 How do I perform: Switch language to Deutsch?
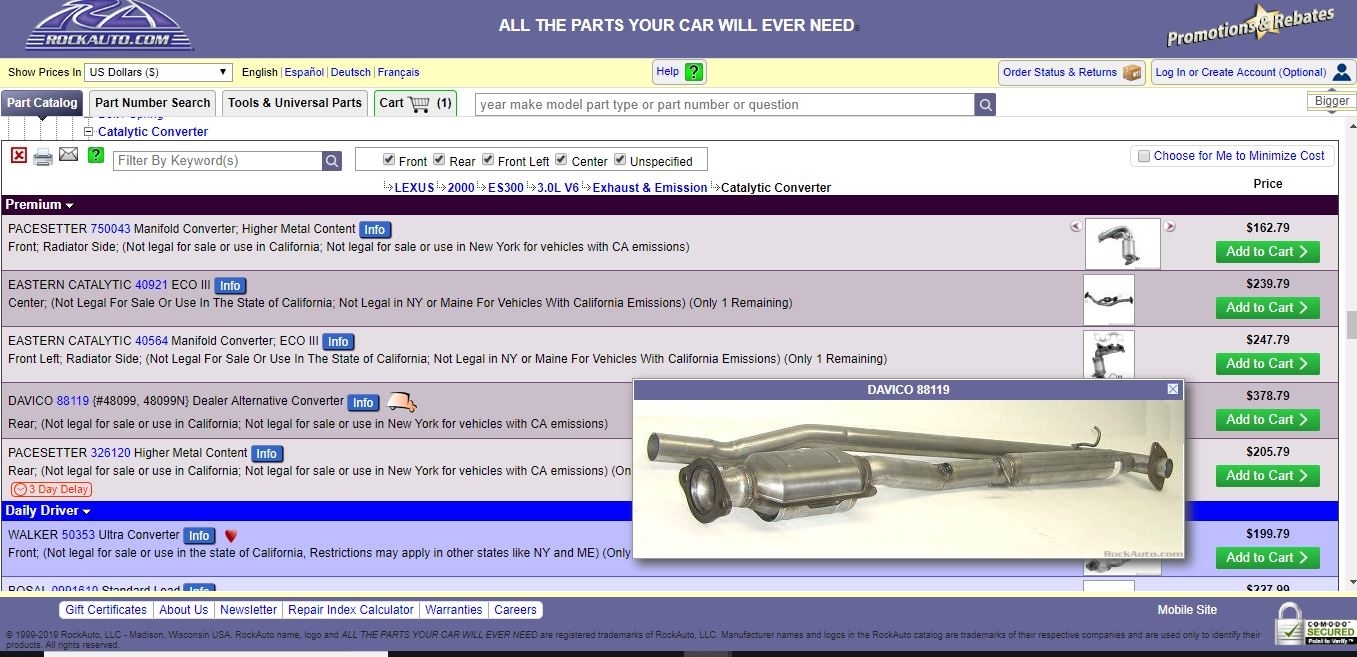pyautogui.click(x=351, y=73)
